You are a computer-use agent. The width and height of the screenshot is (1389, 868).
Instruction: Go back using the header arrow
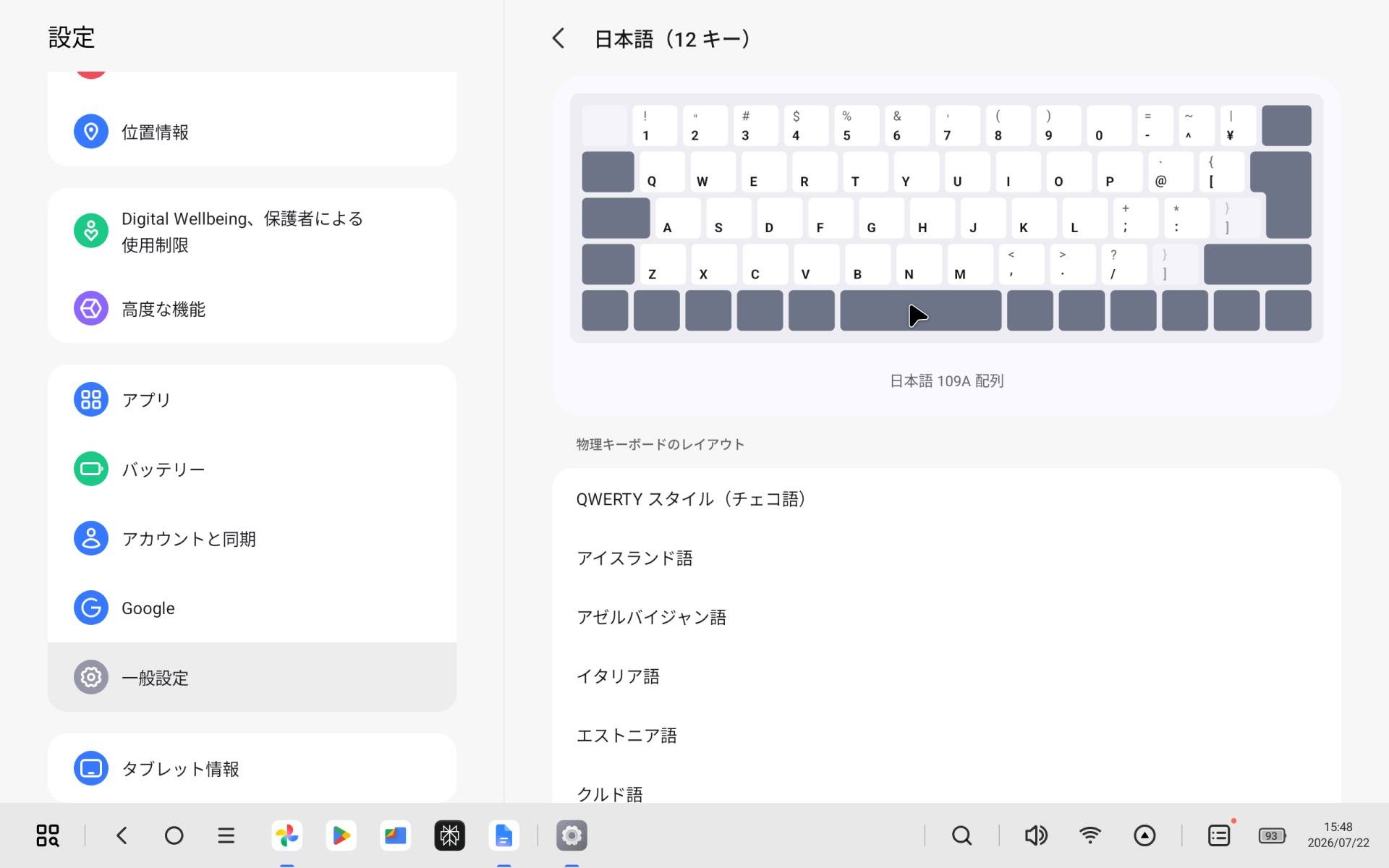[558, 38]
